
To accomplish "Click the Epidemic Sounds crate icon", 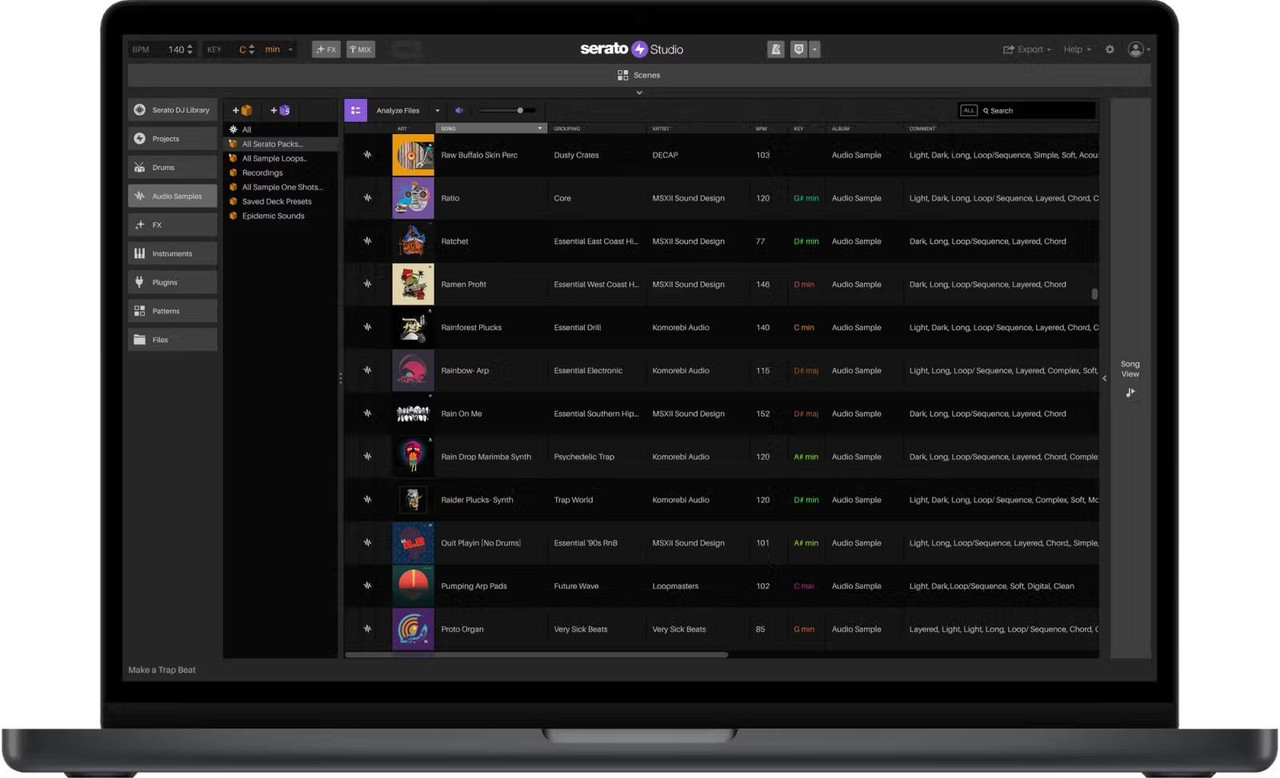I will [233, 216].
